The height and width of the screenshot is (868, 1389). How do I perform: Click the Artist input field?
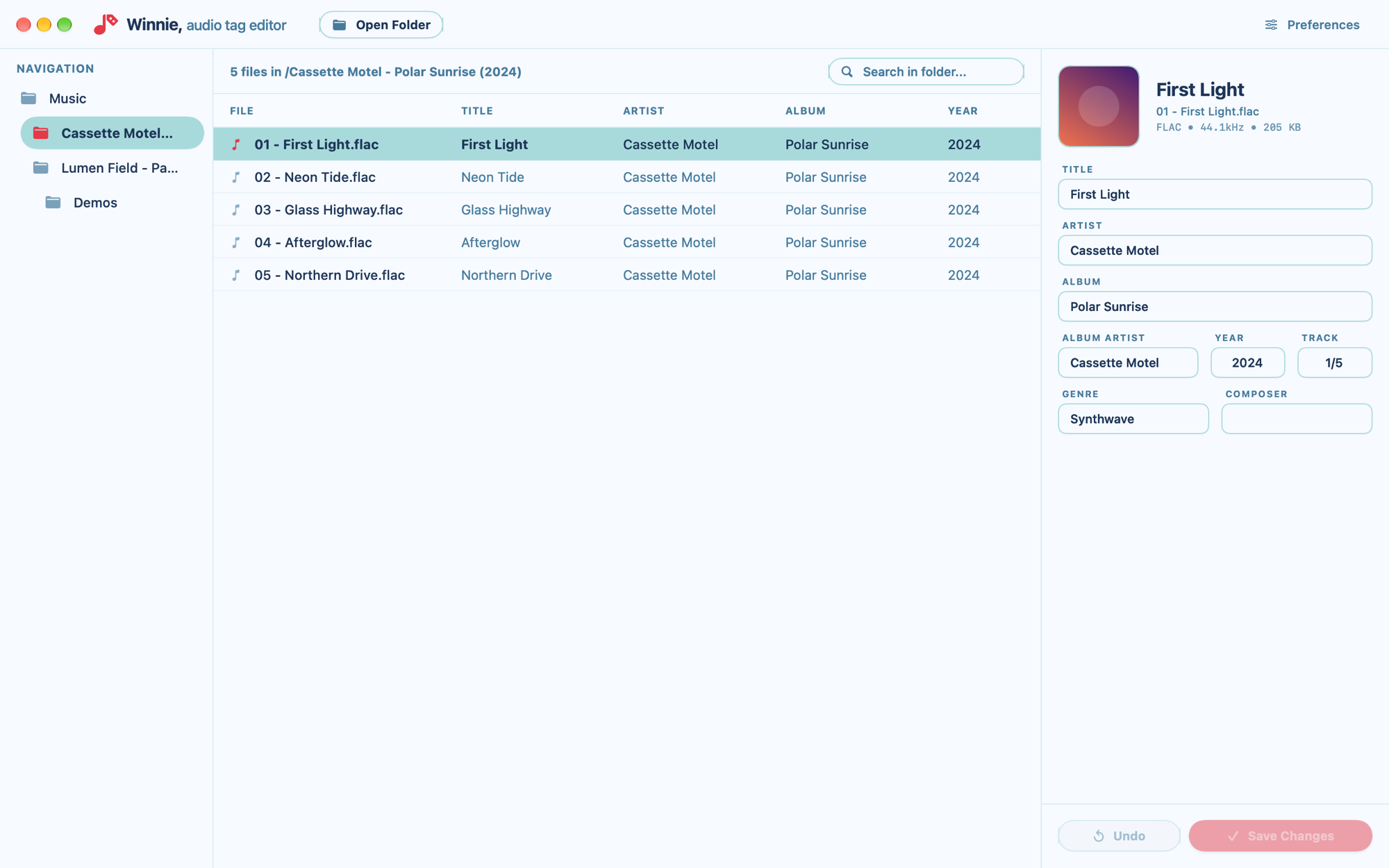1215,251
